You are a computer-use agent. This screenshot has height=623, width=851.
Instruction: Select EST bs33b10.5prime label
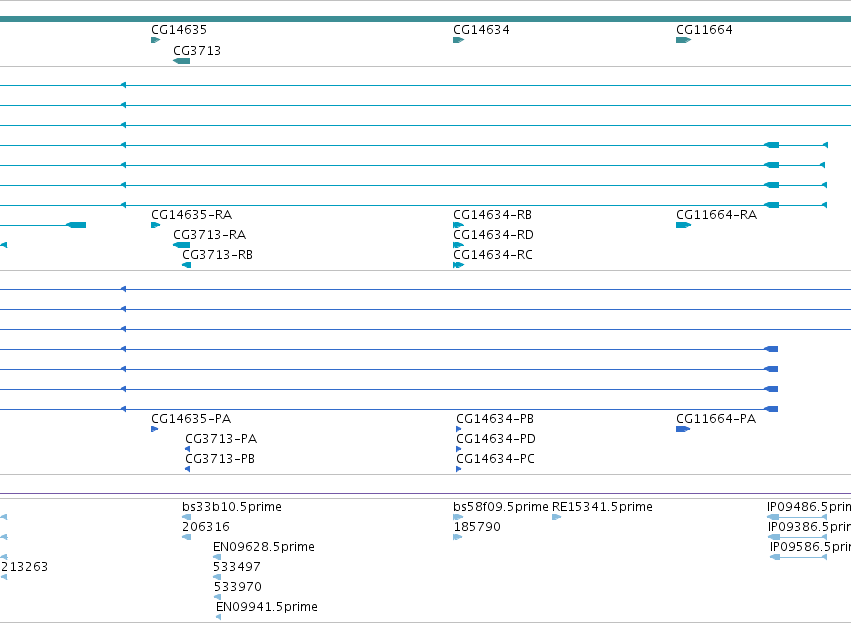(232, 507)
